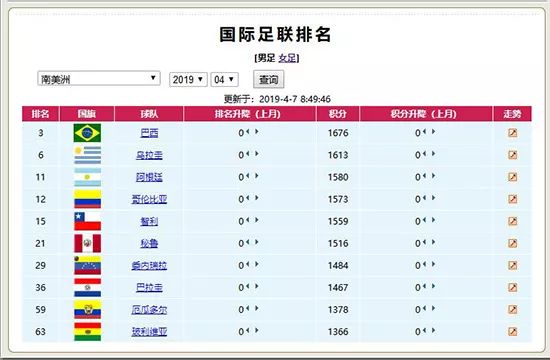The image size is (550, 360).
Task: Click the points value 1676
Action: tap(338, 133)
